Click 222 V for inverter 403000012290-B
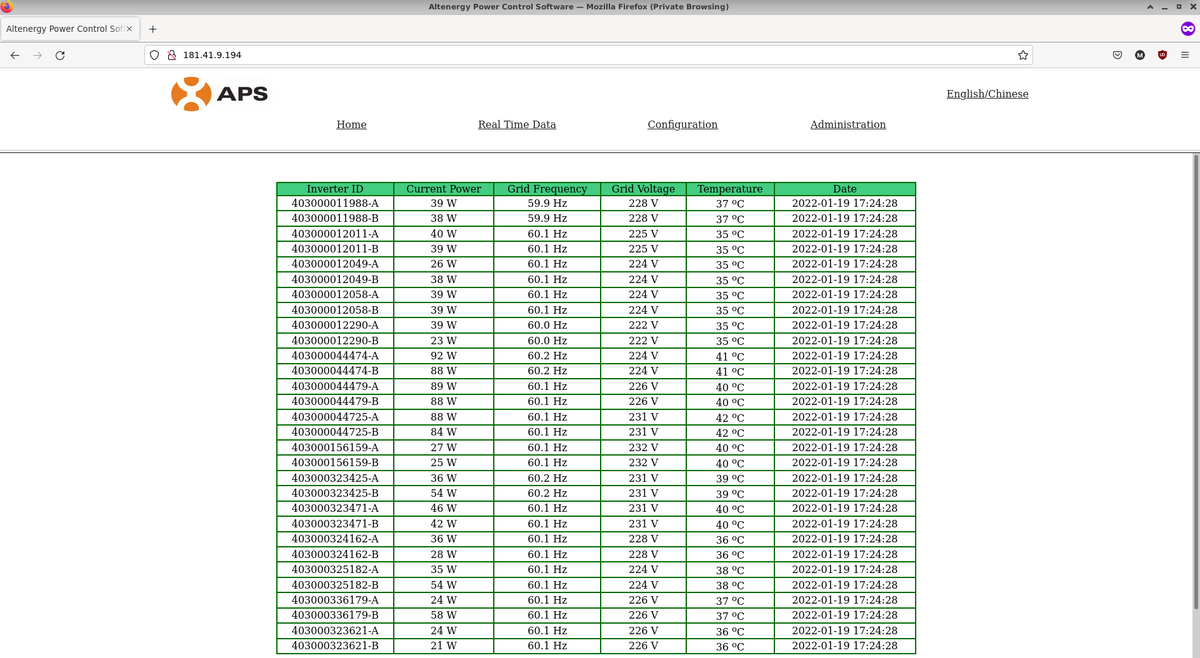Image resolution: width=1200 pixels, height=658 pixels. pos(643,340)
